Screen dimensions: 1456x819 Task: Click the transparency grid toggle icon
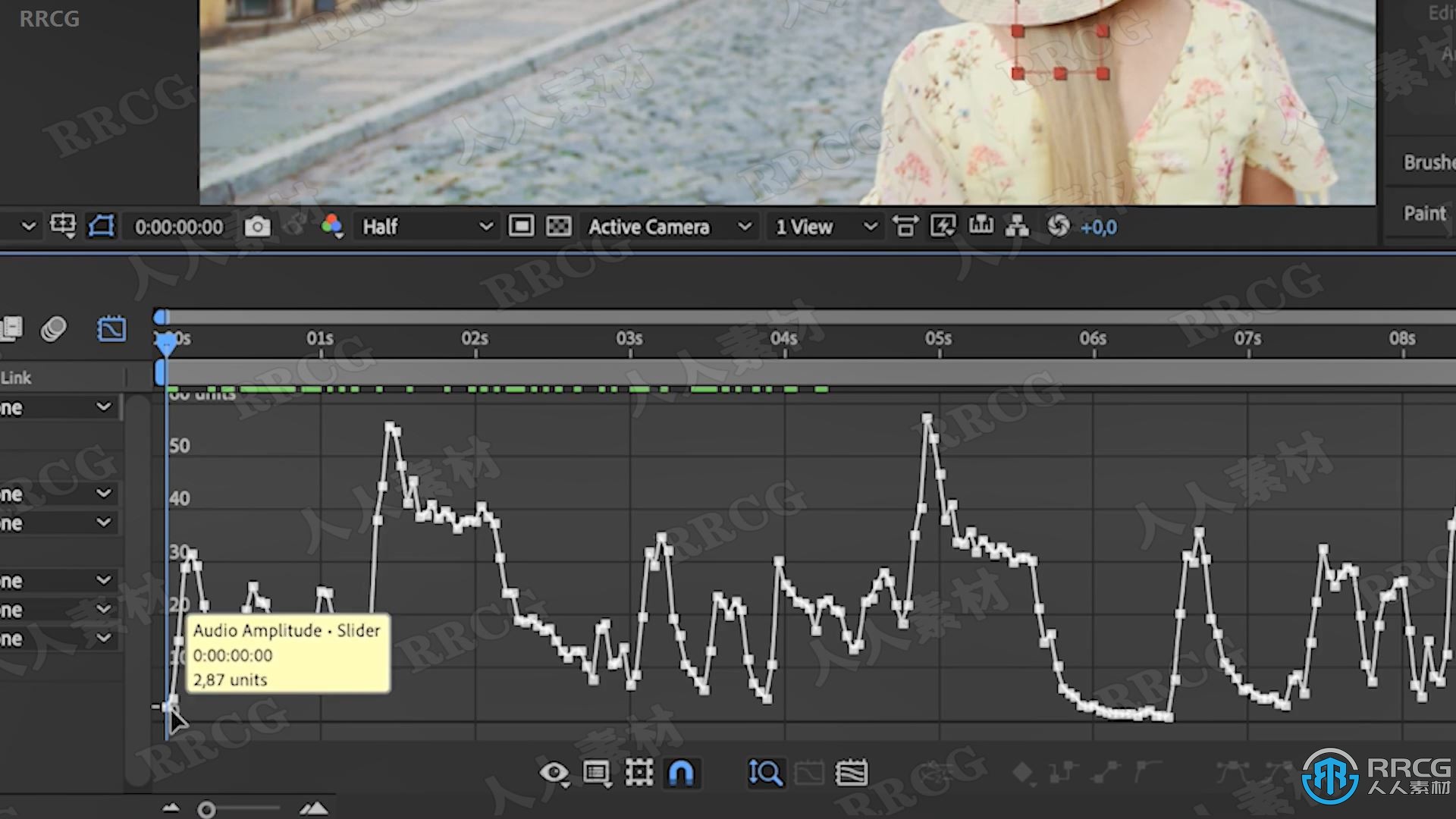[x=557, y=227]
